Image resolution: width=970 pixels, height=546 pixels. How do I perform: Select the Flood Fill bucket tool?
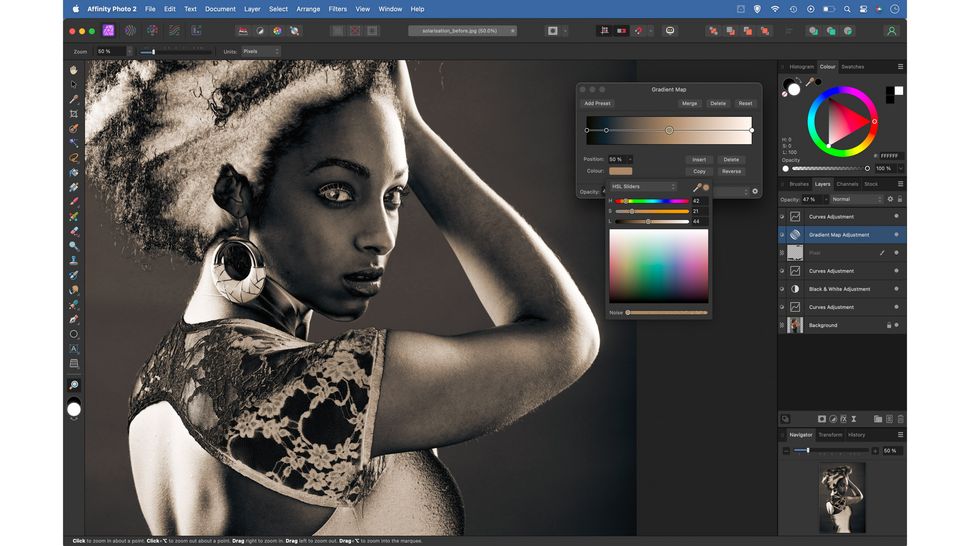[74, 173]
